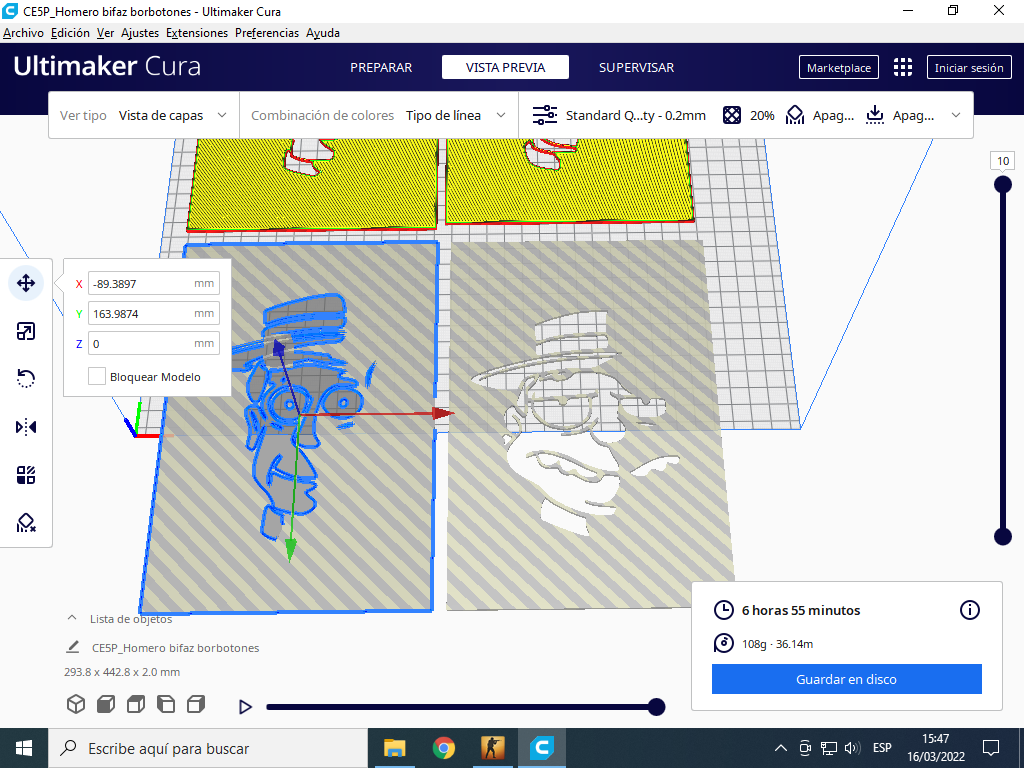Click the Iniciar sesión button

click(968, 67)
